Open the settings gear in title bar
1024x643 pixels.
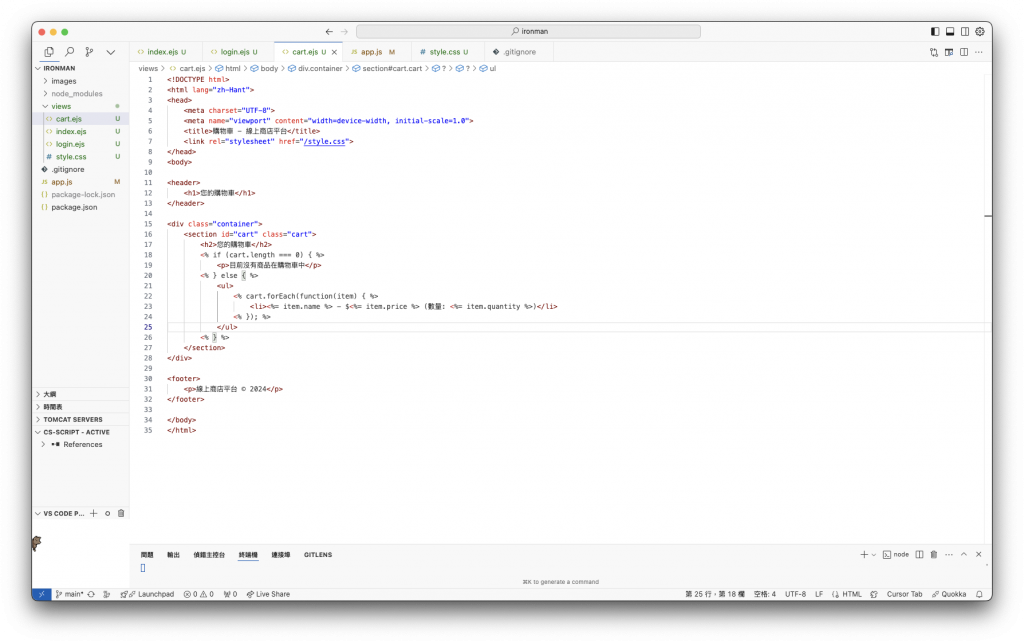pyautogui.click(x=980, y=31)
